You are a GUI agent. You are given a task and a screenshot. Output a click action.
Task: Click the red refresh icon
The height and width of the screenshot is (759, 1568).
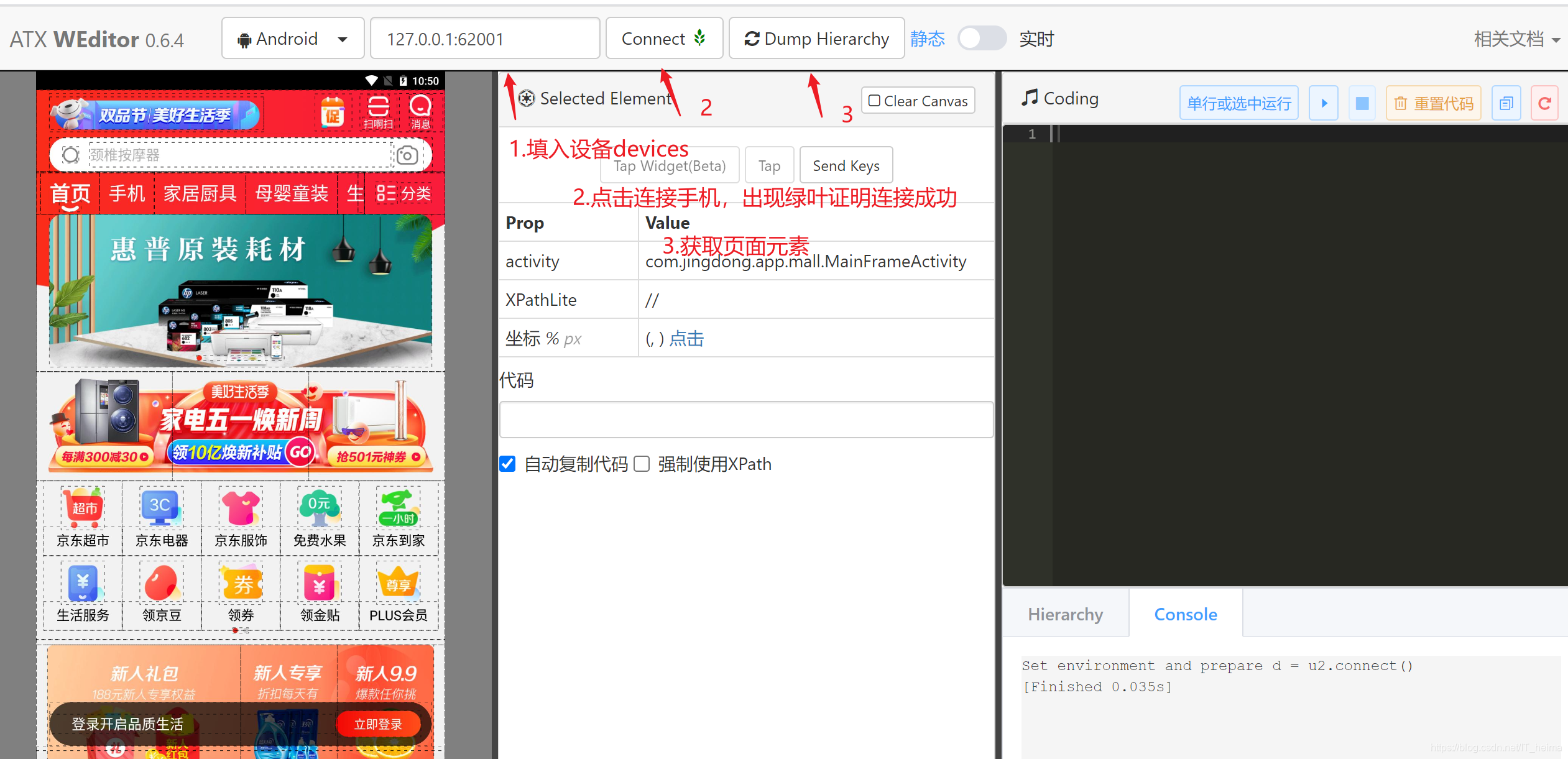[x=1544, y=103]
